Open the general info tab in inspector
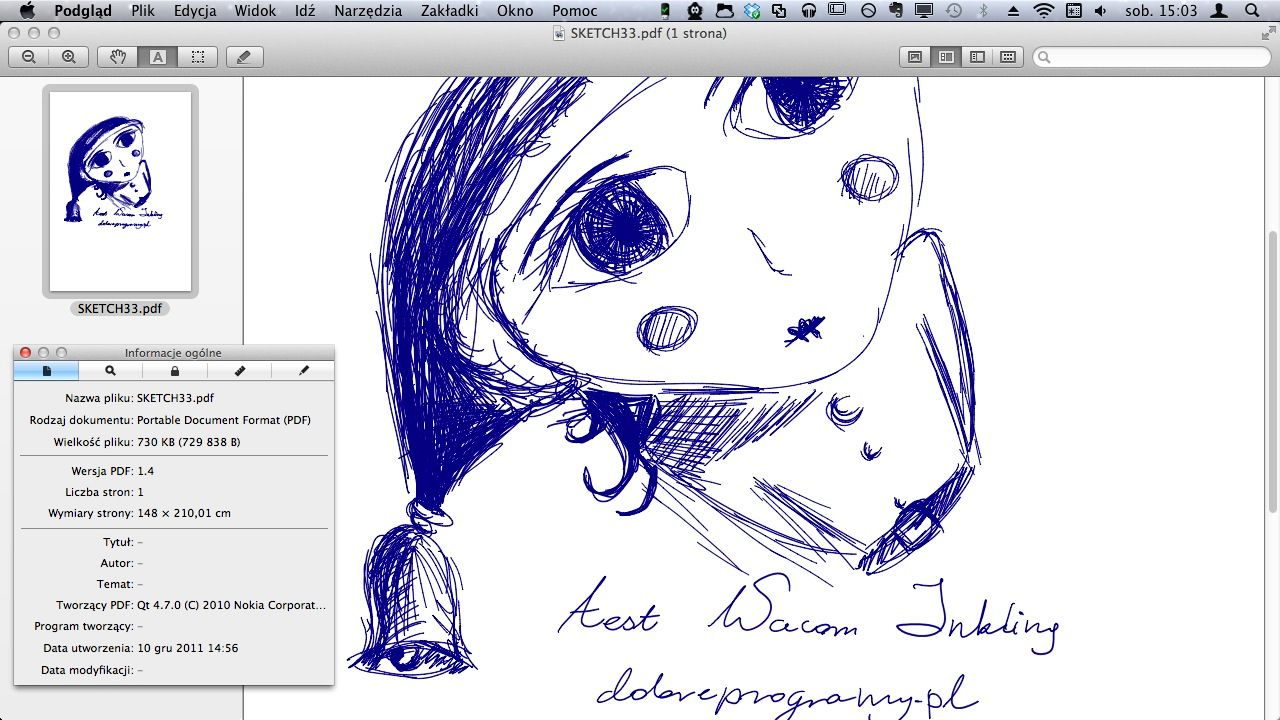This screenshot has width=1280, height=720. 46,371
